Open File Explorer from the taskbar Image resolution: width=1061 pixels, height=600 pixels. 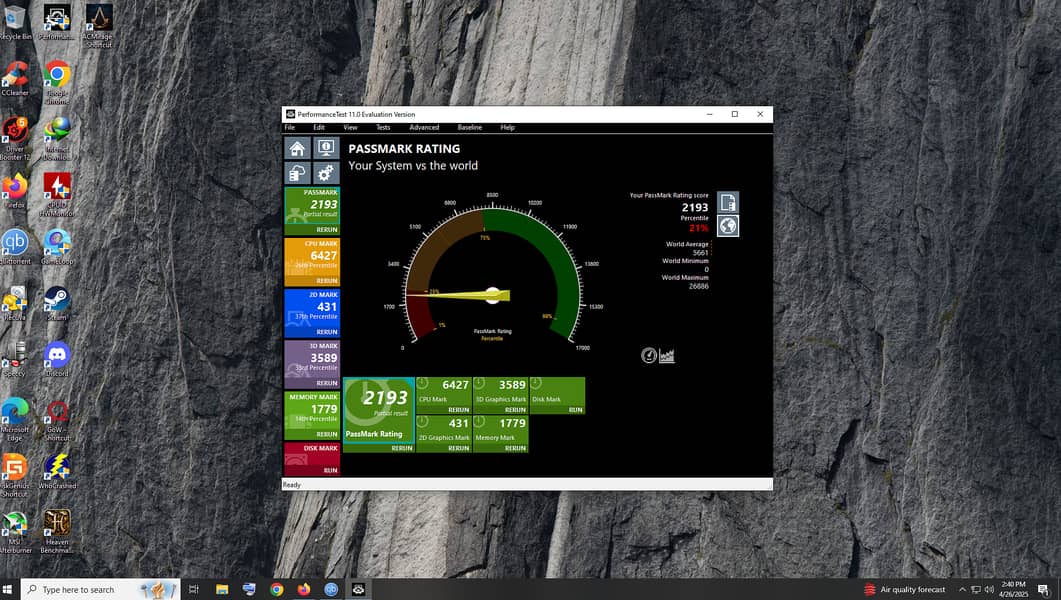(222, 589)
